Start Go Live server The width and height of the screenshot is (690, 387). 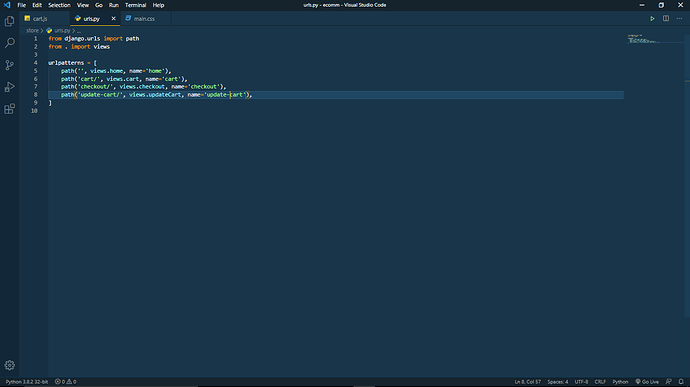tap(647, 382)
